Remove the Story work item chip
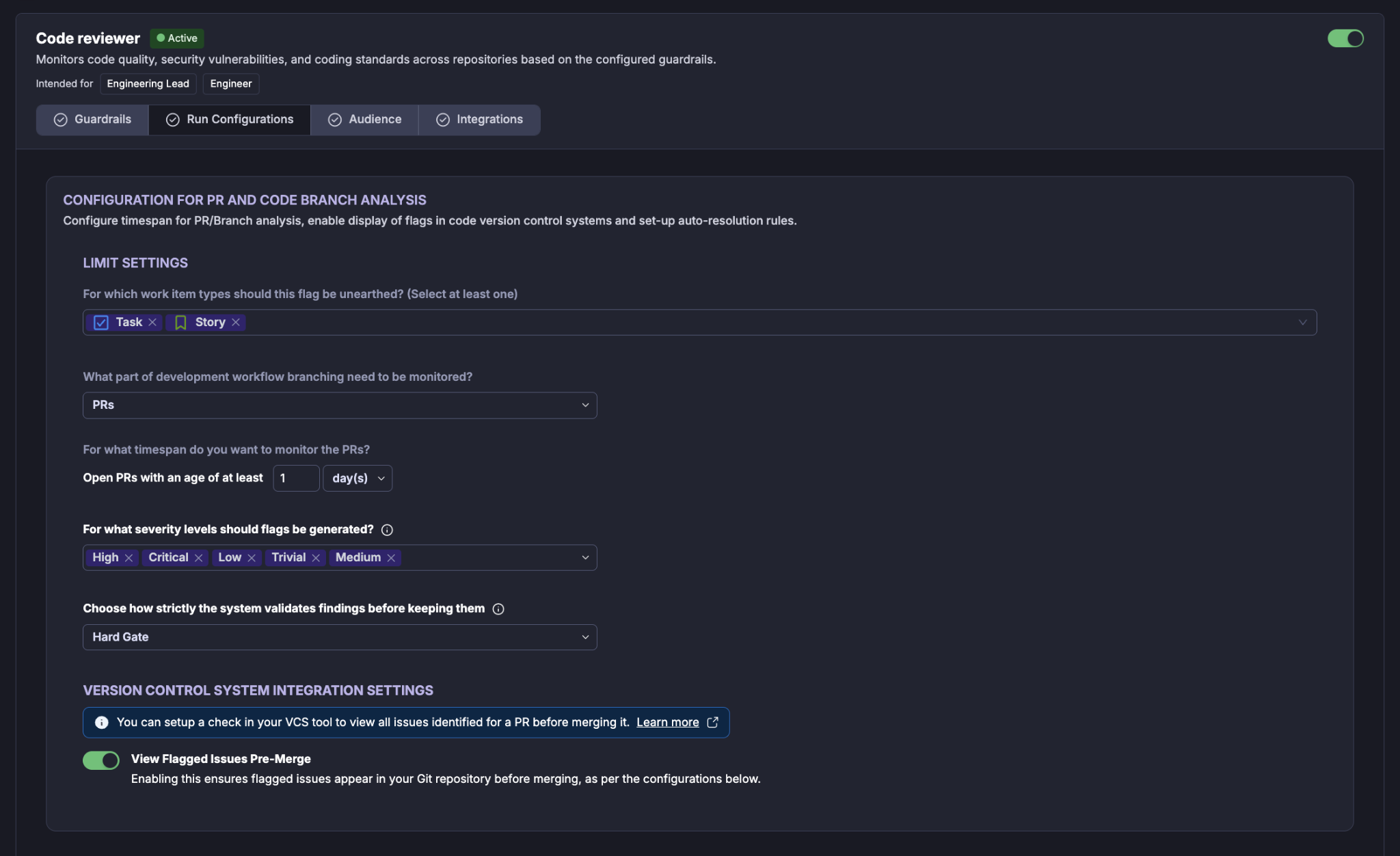1400x856 pixels. pos(236,322)
